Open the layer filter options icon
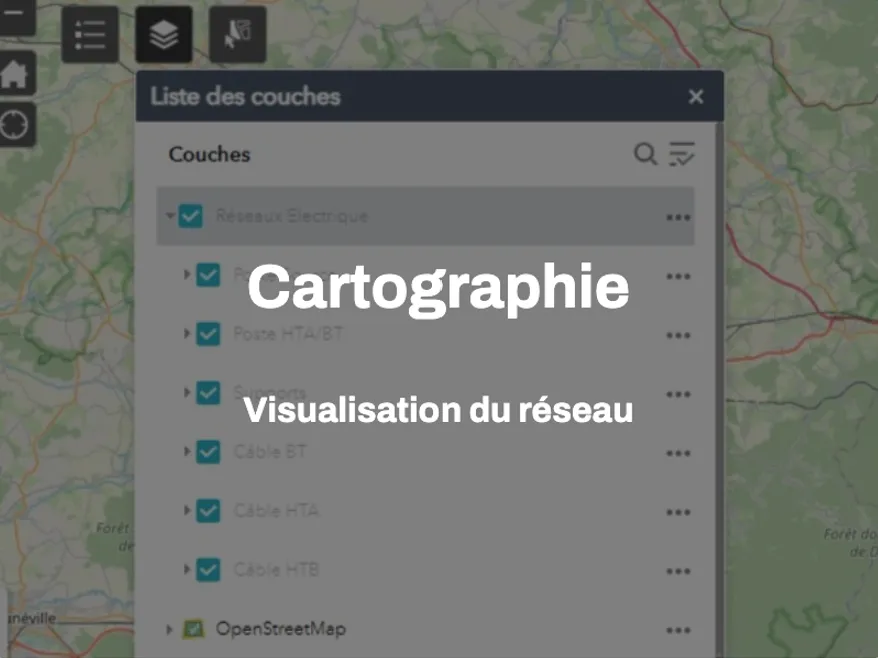The image size is (878, 658). [x=682, y=154]
